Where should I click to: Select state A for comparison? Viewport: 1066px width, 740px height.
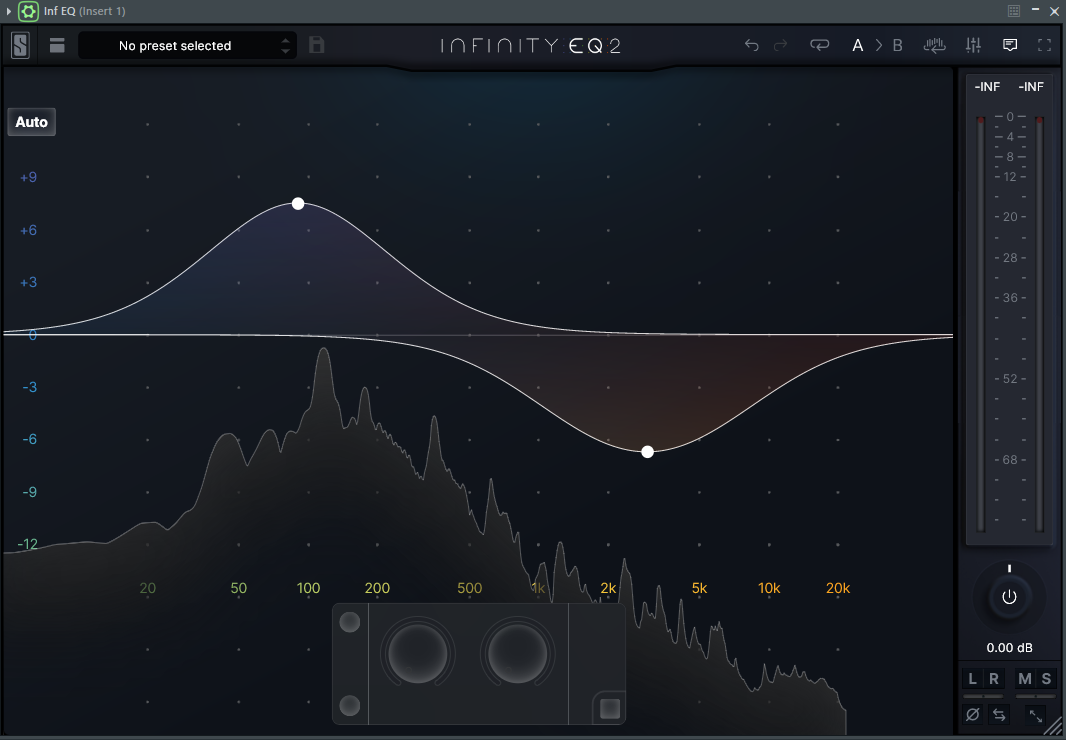tap(857, 46)
